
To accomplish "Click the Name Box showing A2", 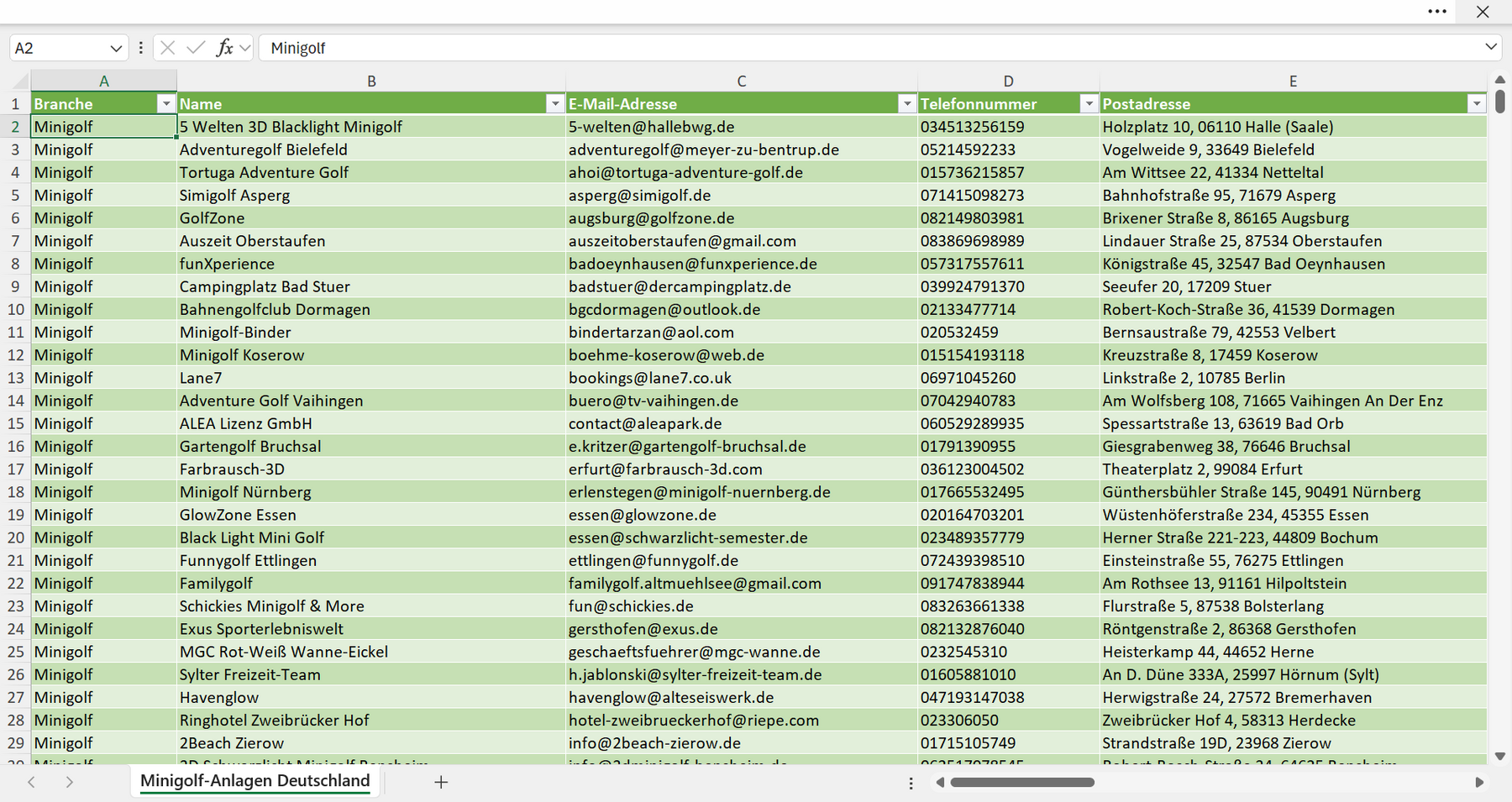I will 59,48.
